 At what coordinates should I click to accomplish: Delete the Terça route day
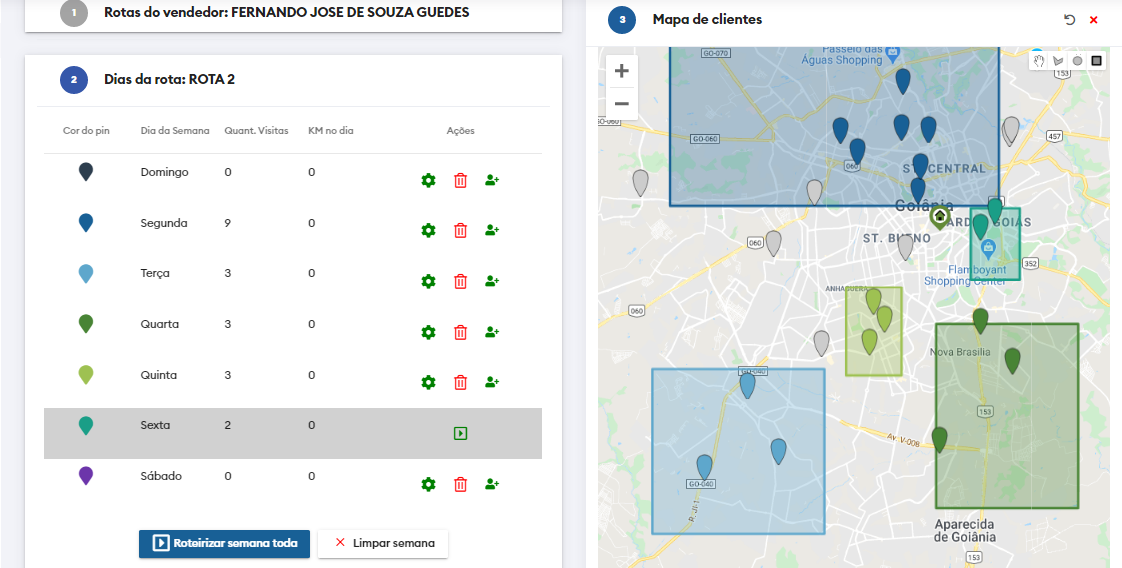point(460,282)
